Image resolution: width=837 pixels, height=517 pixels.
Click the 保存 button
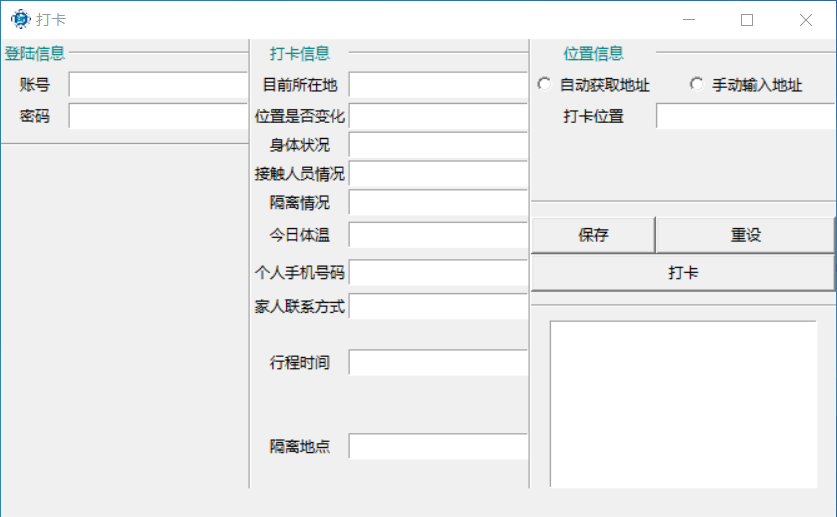tap(593, 235)
